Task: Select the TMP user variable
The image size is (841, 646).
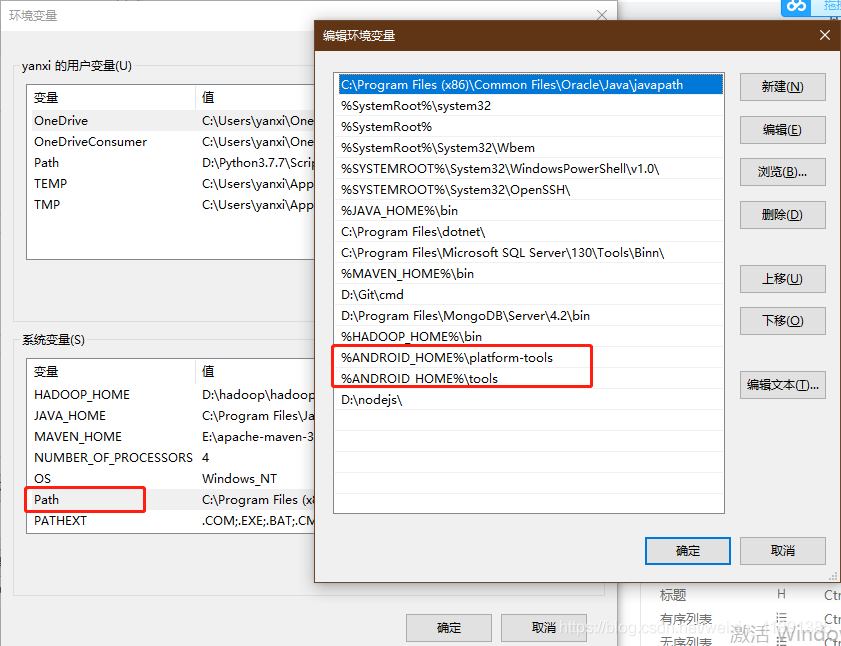Action: coord(171,204)
